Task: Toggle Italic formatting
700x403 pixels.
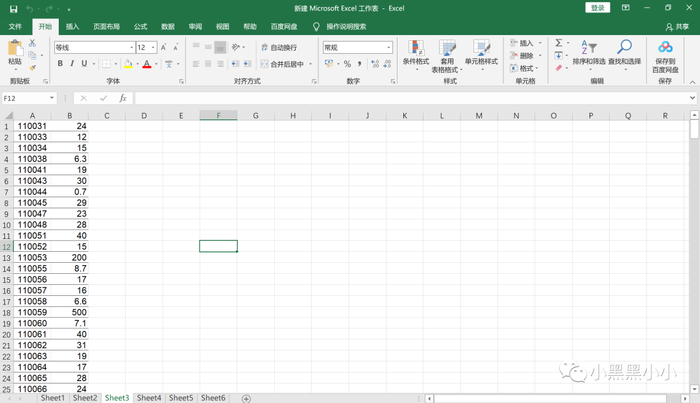Action: pos(73,64)
